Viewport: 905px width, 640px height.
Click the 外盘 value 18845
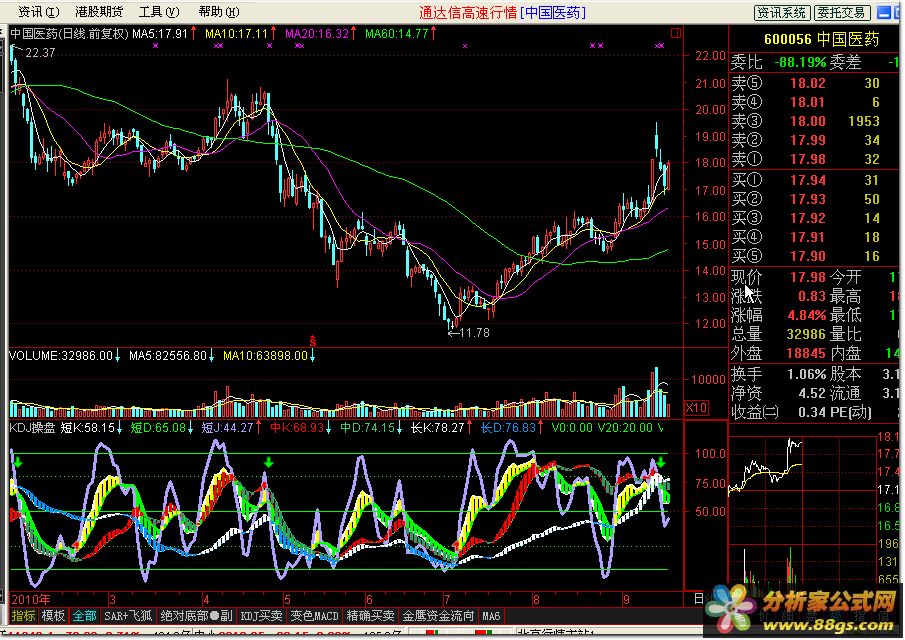[806, 353]
